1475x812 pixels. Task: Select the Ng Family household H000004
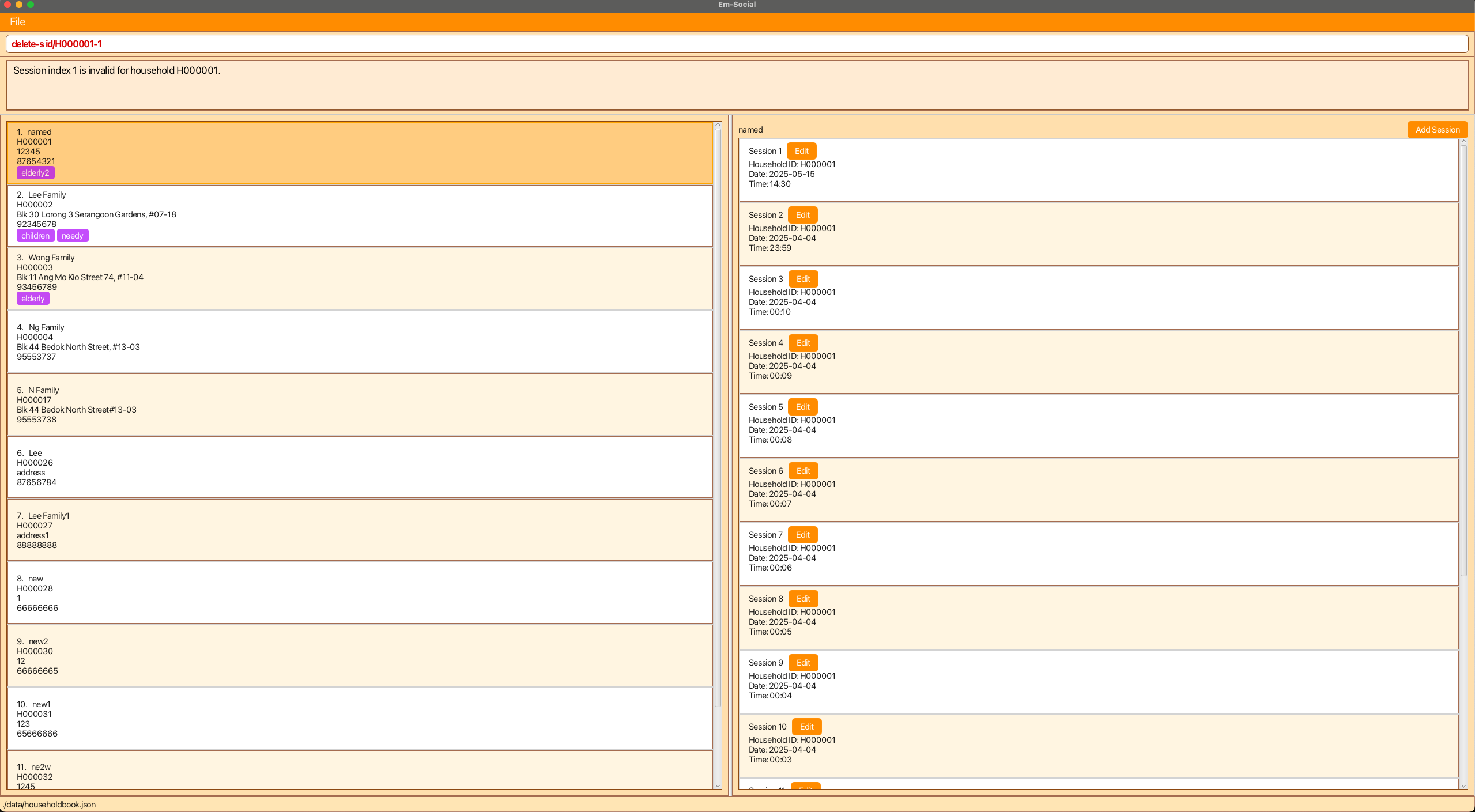(360, 342)
